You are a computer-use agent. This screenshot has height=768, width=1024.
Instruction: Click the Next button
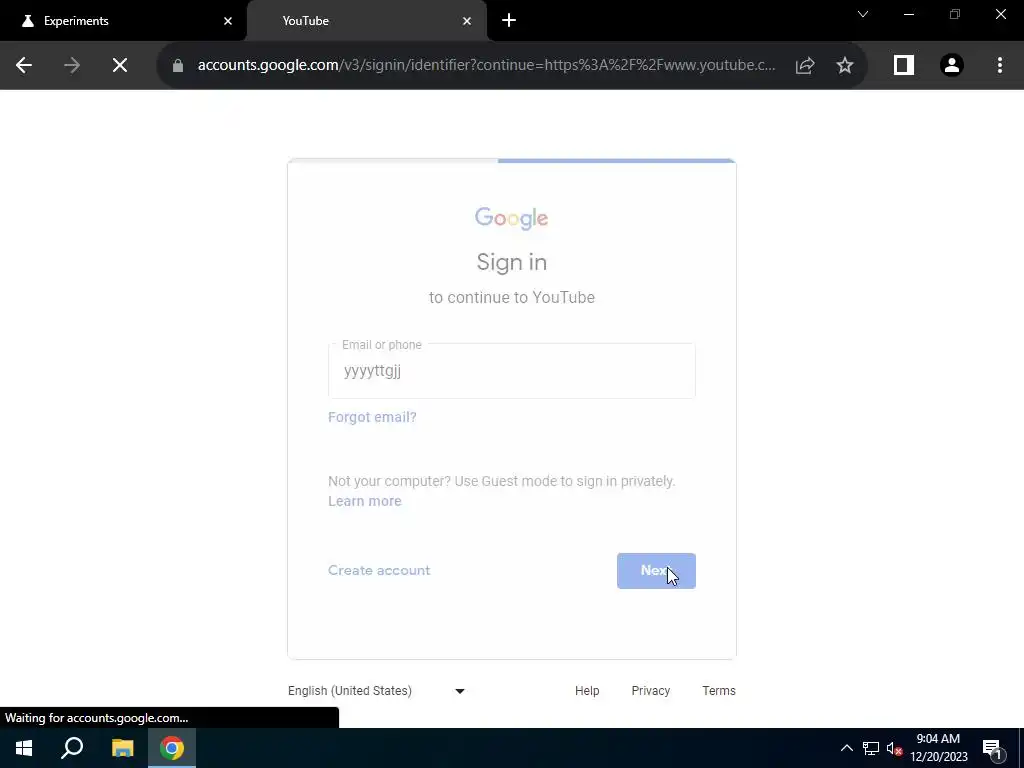[656, 571]
